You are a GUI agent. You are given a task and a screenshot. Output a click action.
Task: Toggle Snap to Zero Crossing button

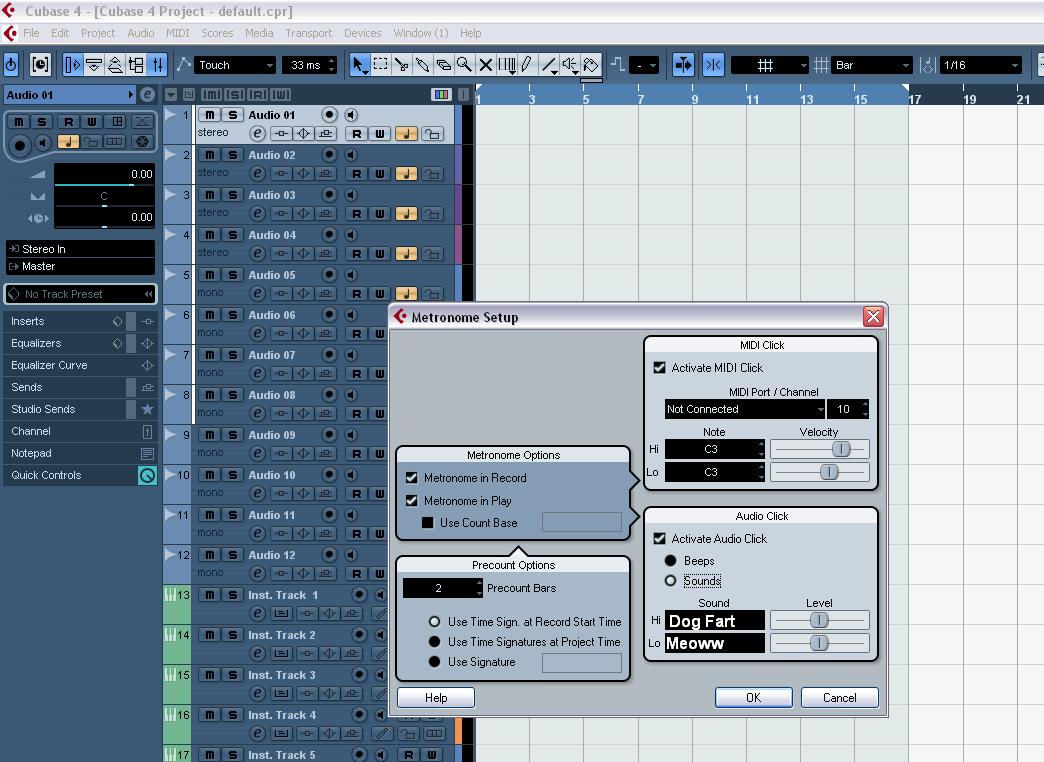tap(713, 65)
